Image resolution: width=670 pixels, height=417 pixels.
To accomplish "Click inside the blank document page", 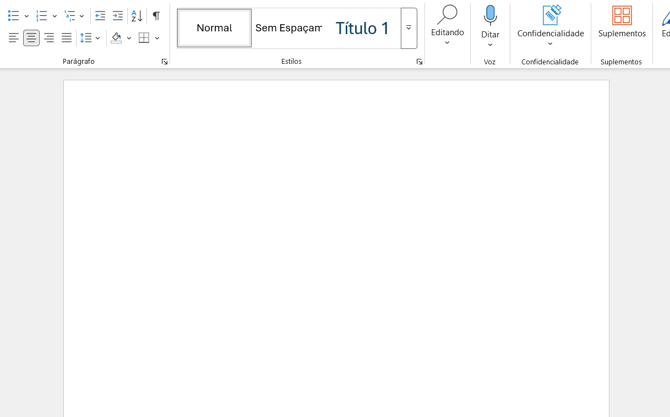I will 336,250.
